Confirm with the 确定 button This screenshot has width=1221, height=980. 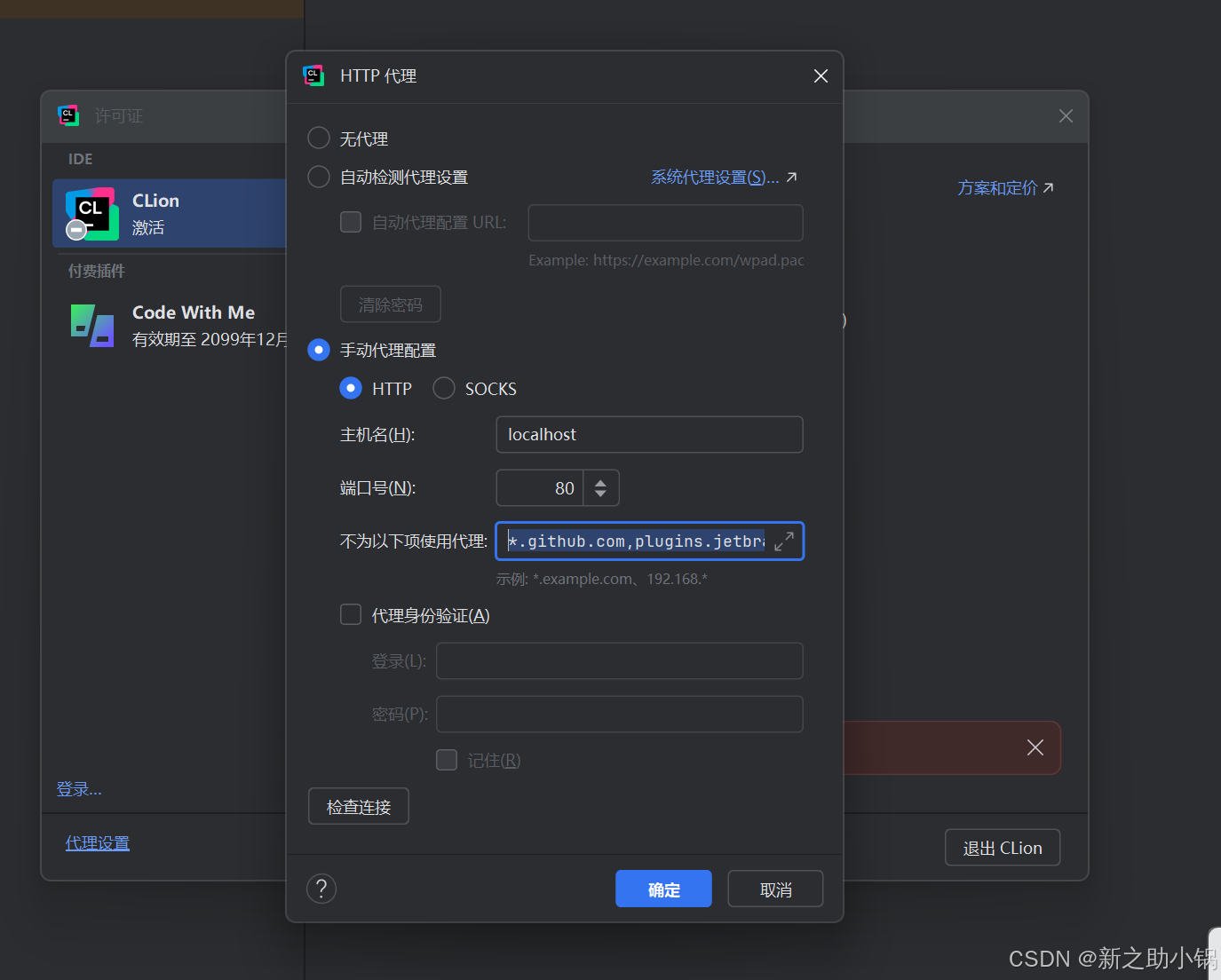click(x=663, y=889)
